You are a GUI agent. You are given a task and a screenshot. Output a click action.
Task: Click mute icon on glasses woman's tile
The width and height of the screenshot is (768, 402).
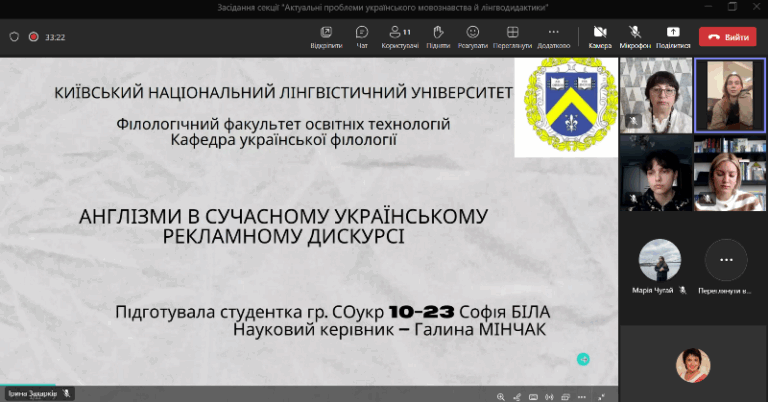[x=632, y=121]
